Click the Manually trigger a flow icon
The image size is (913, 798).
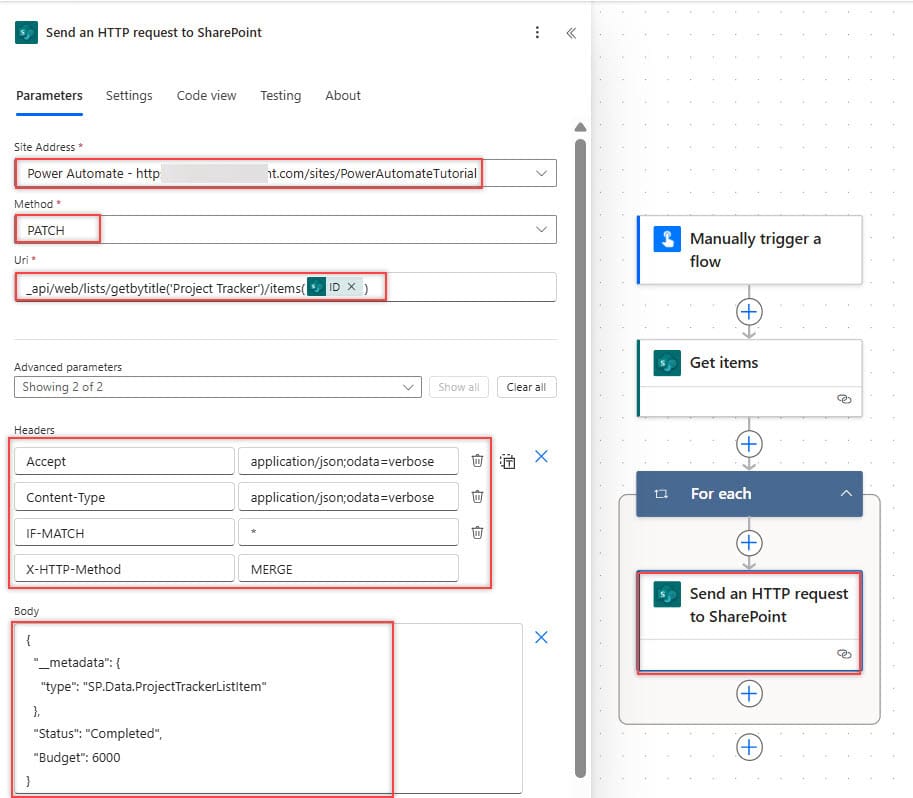pos(667,239)
